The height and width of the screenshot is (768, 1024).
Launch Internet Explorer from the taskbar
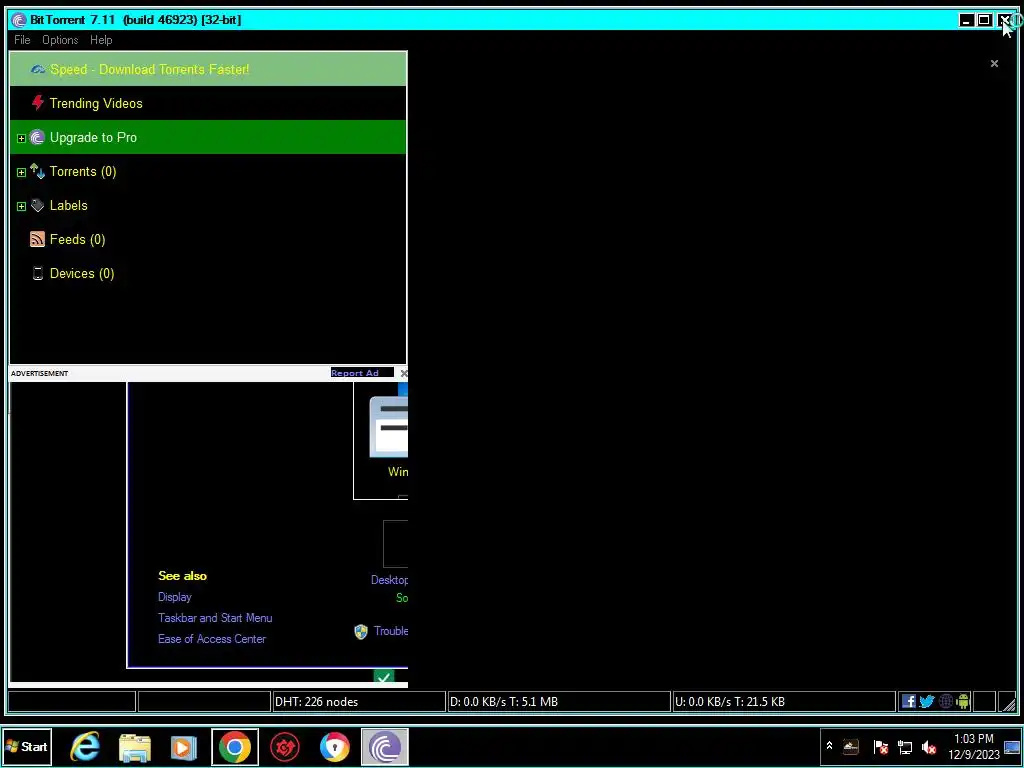click(85, 746)
